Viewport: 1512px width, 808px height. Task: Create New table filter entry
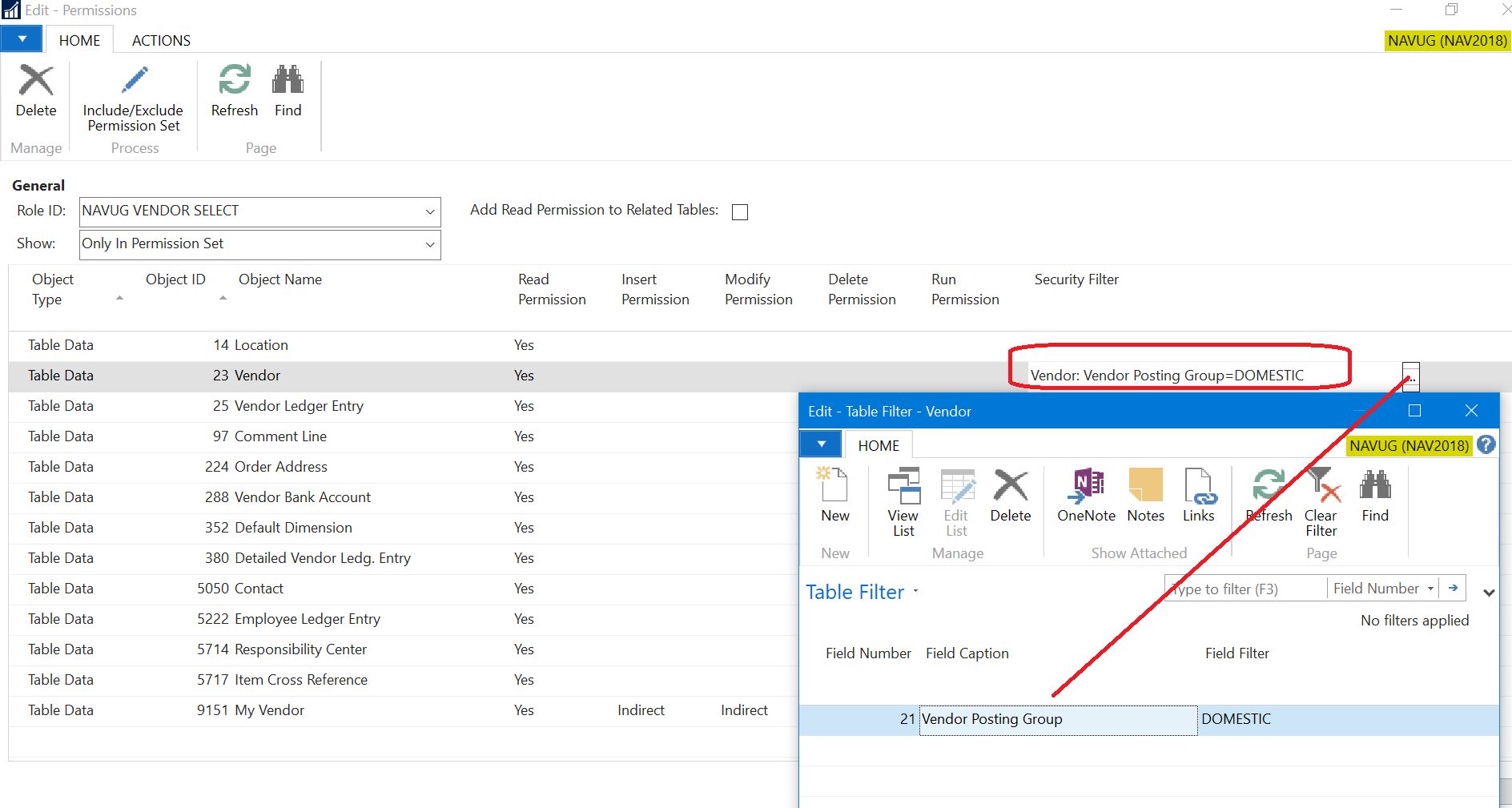[x=834, y=495]
